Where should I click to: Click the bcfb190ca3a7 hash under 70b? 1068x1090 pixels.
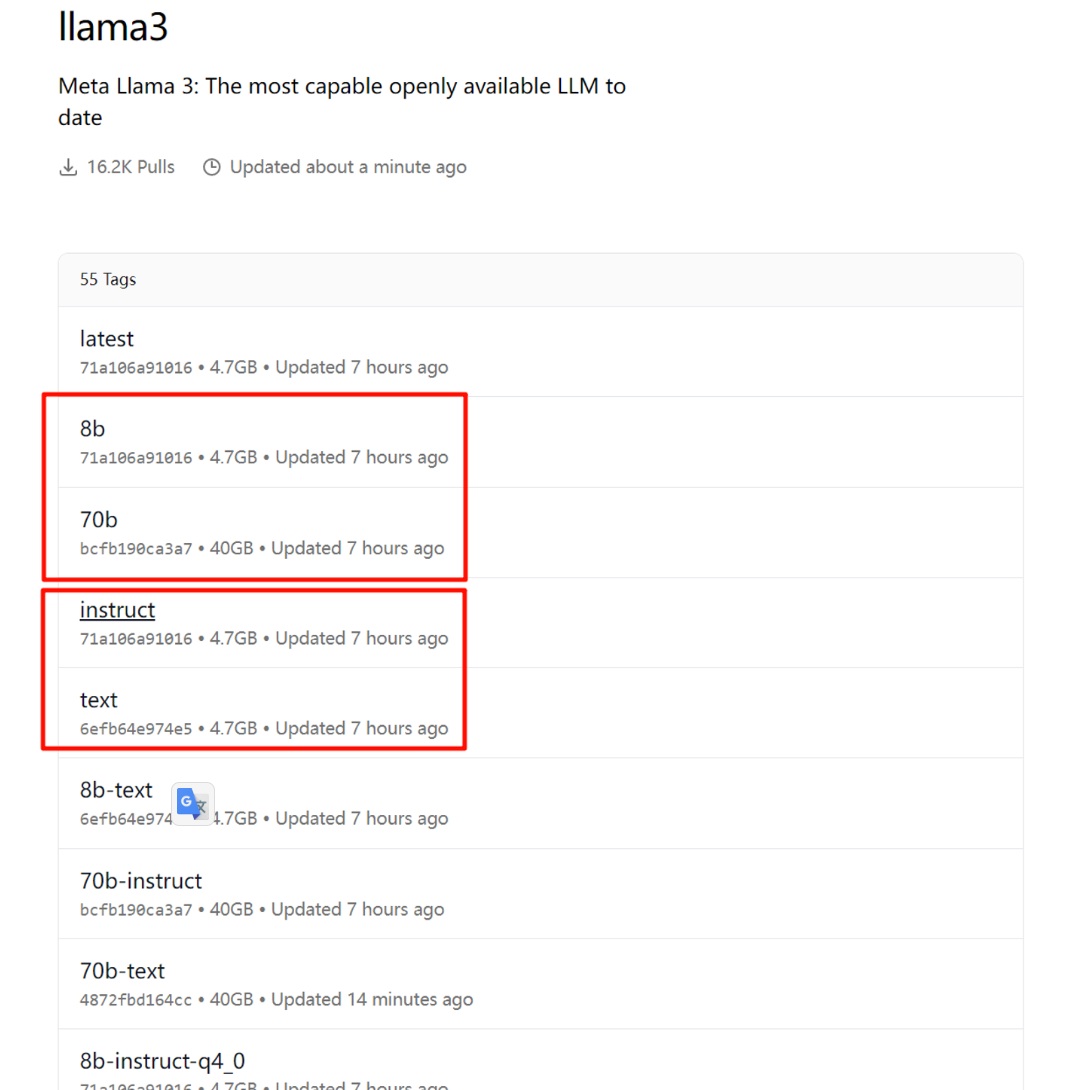pos(136,549)
